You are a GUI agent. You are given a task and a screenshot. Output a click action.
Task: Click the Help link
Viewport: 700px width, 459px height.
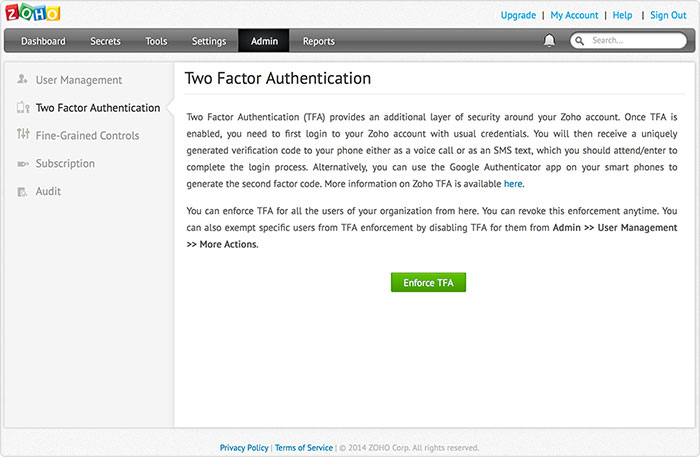(x=622, y=15)
